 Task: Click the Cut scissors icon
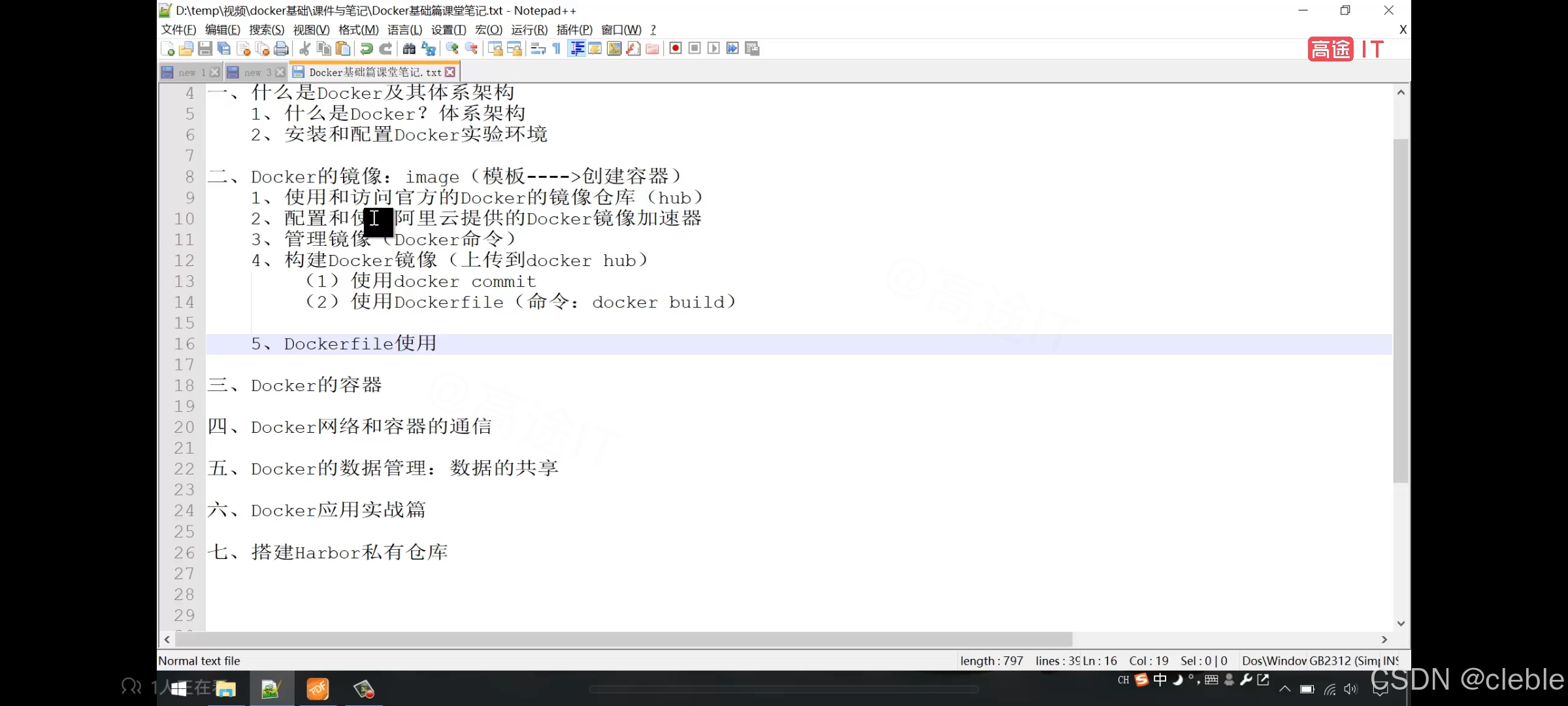coord(304,48)
